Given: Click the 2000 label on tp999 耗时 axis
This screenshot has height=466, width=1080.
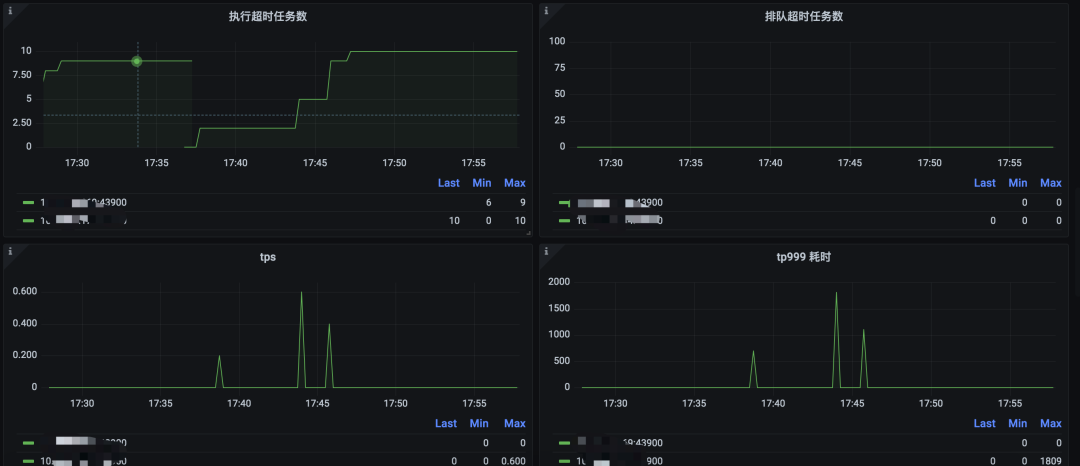Looking at the screenshot, I should (x=560, y=282).
